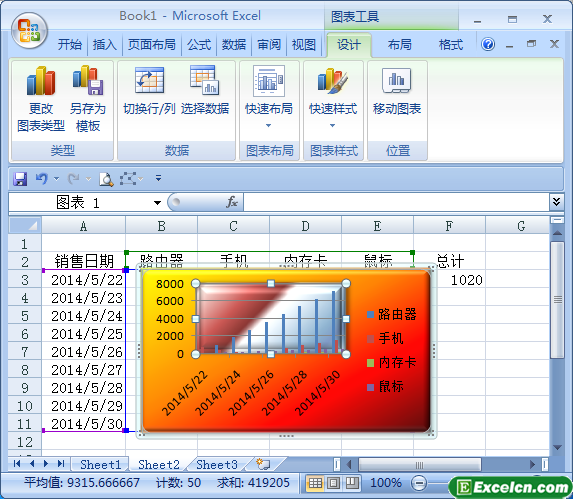This screenshot has width=573, height=499.
Task: Click the tallest blue bar in chart
Action: click(333, 322)
